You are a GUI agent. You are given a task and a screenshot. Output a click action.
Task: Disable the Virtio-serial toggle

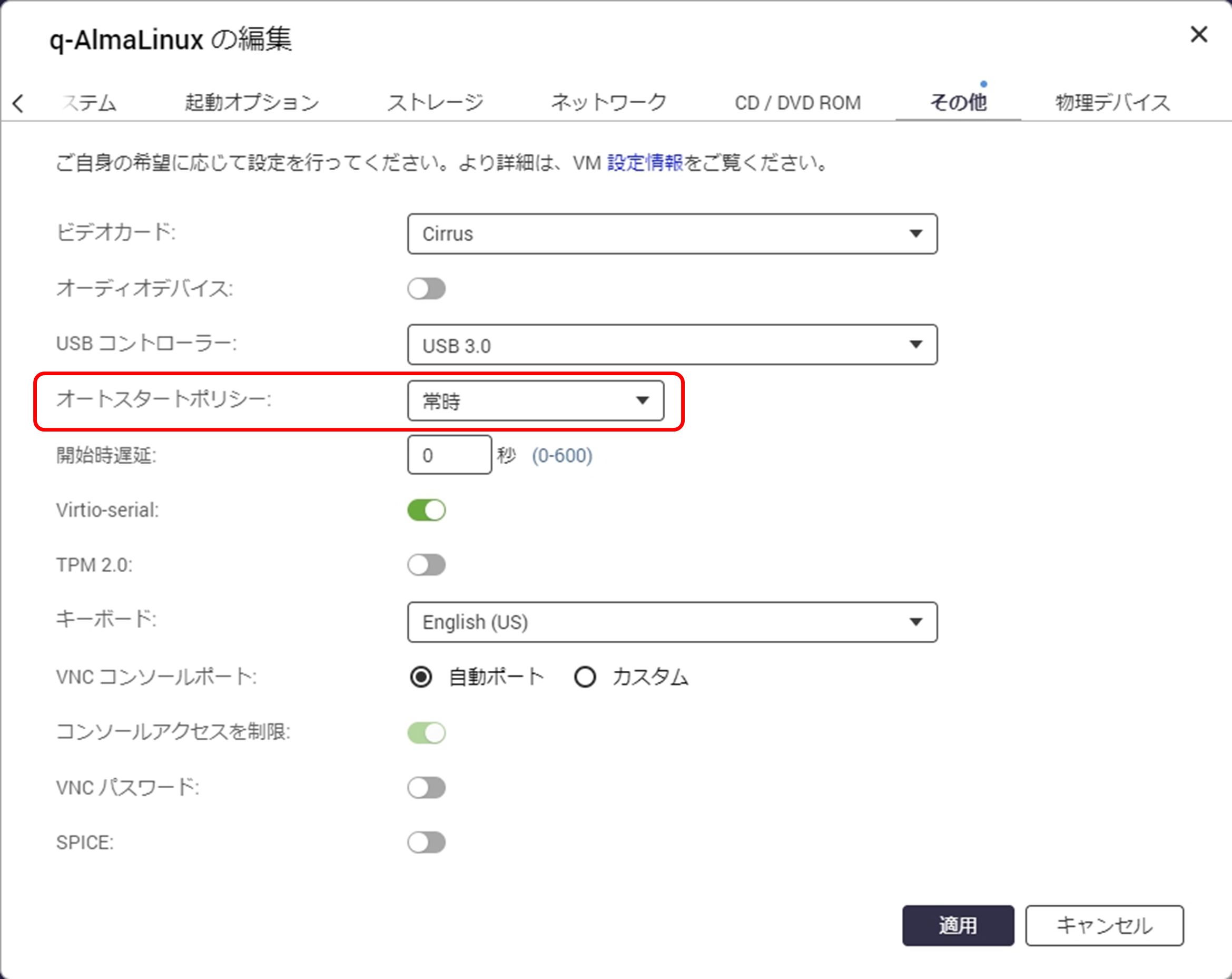[x=426, y=510]
